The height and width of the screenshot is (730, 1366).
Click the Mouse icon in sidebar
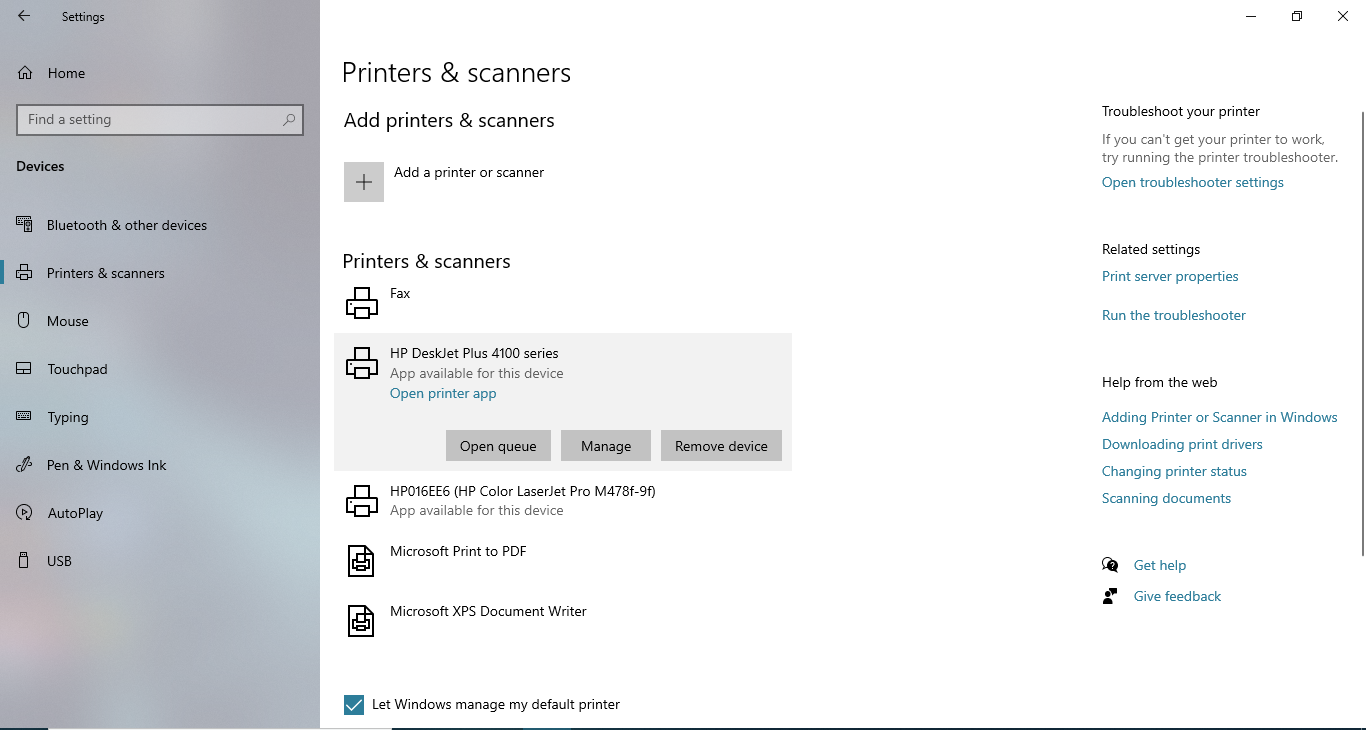click(25, 321)
